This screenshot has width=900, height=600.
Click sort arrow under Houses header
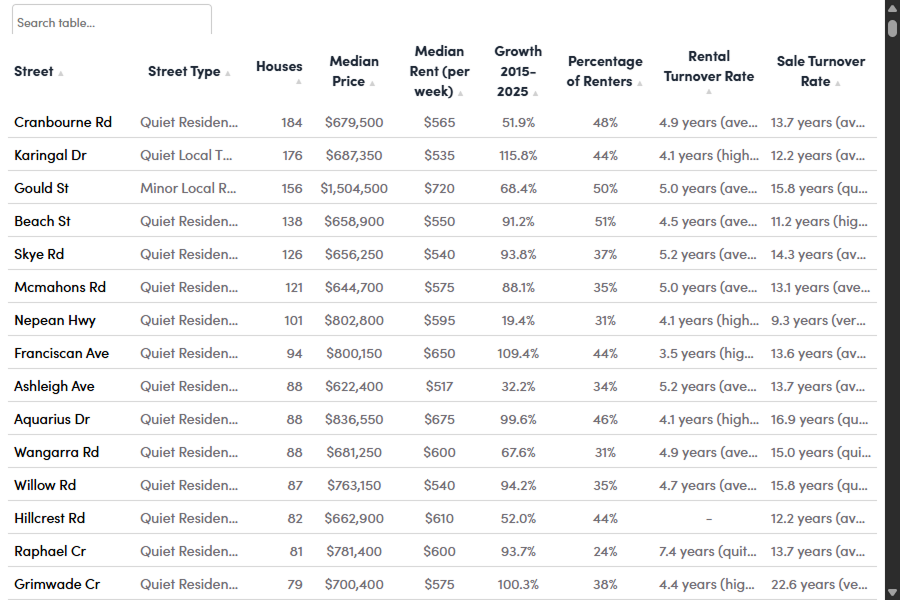[298, 82]
